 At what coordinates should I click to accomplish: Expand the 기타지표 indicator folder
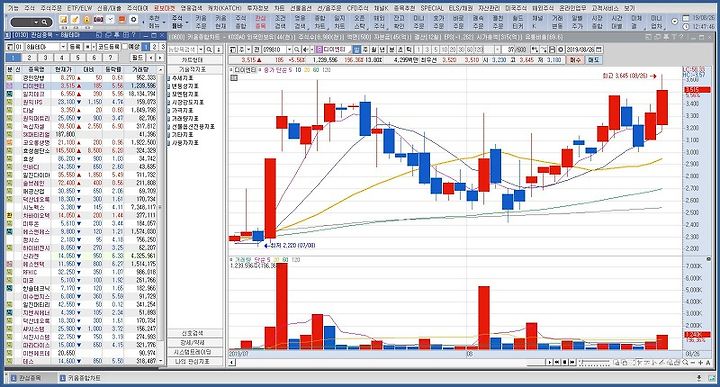coord(183,135)
